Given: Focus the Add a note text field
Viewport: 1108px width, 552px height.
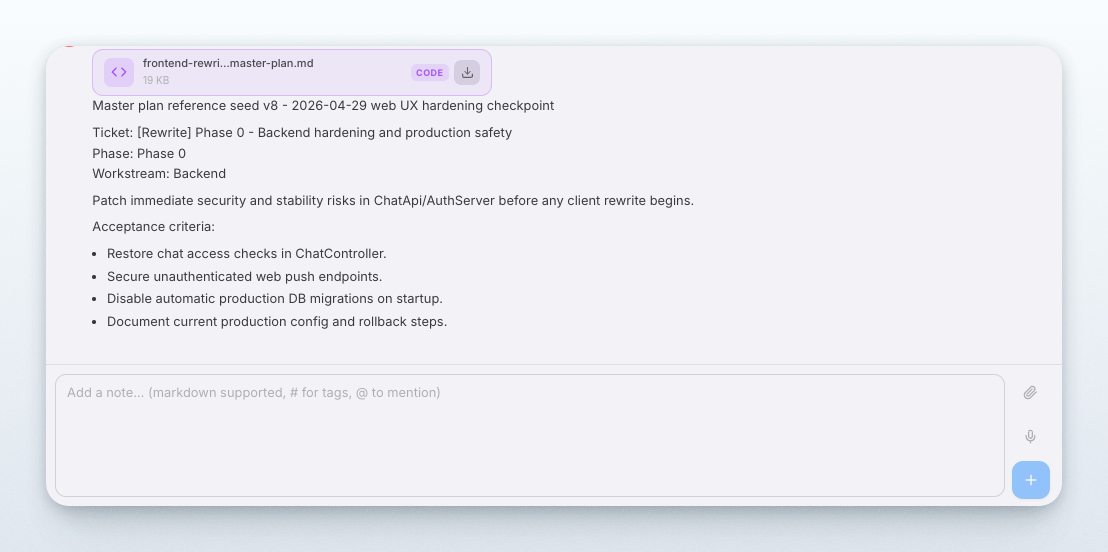Looking at the screenshot, I should [x=529, y=435].
